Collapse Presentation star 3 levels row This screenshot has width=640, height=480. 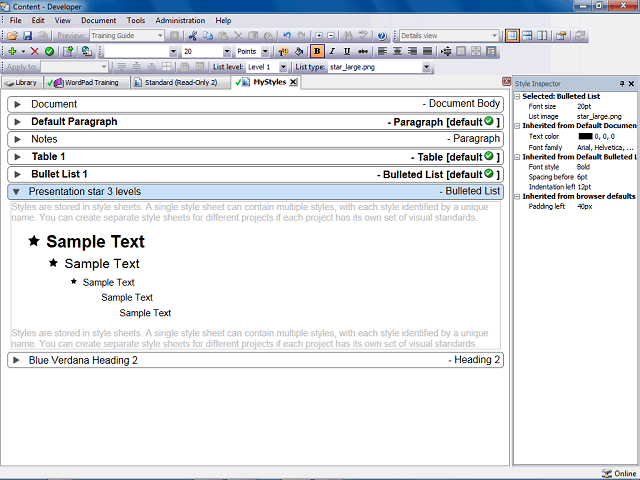[x=16, y=191]
